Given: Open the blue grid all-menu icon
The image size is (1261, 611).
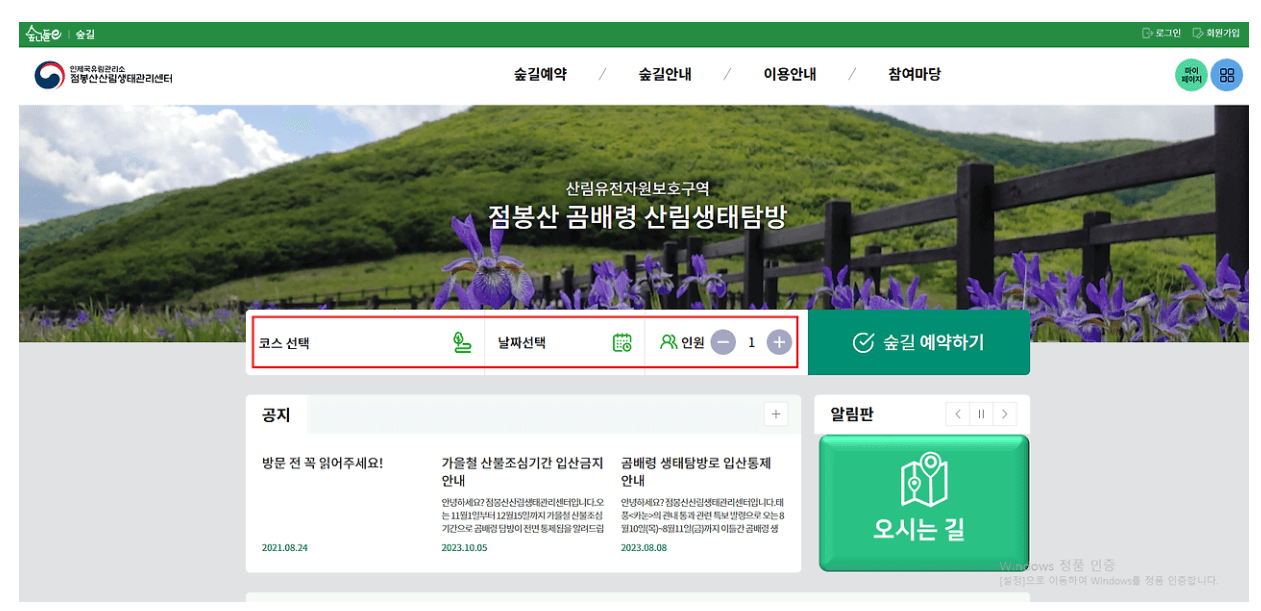Looking at the screenshot, I should click(1227, 74).
